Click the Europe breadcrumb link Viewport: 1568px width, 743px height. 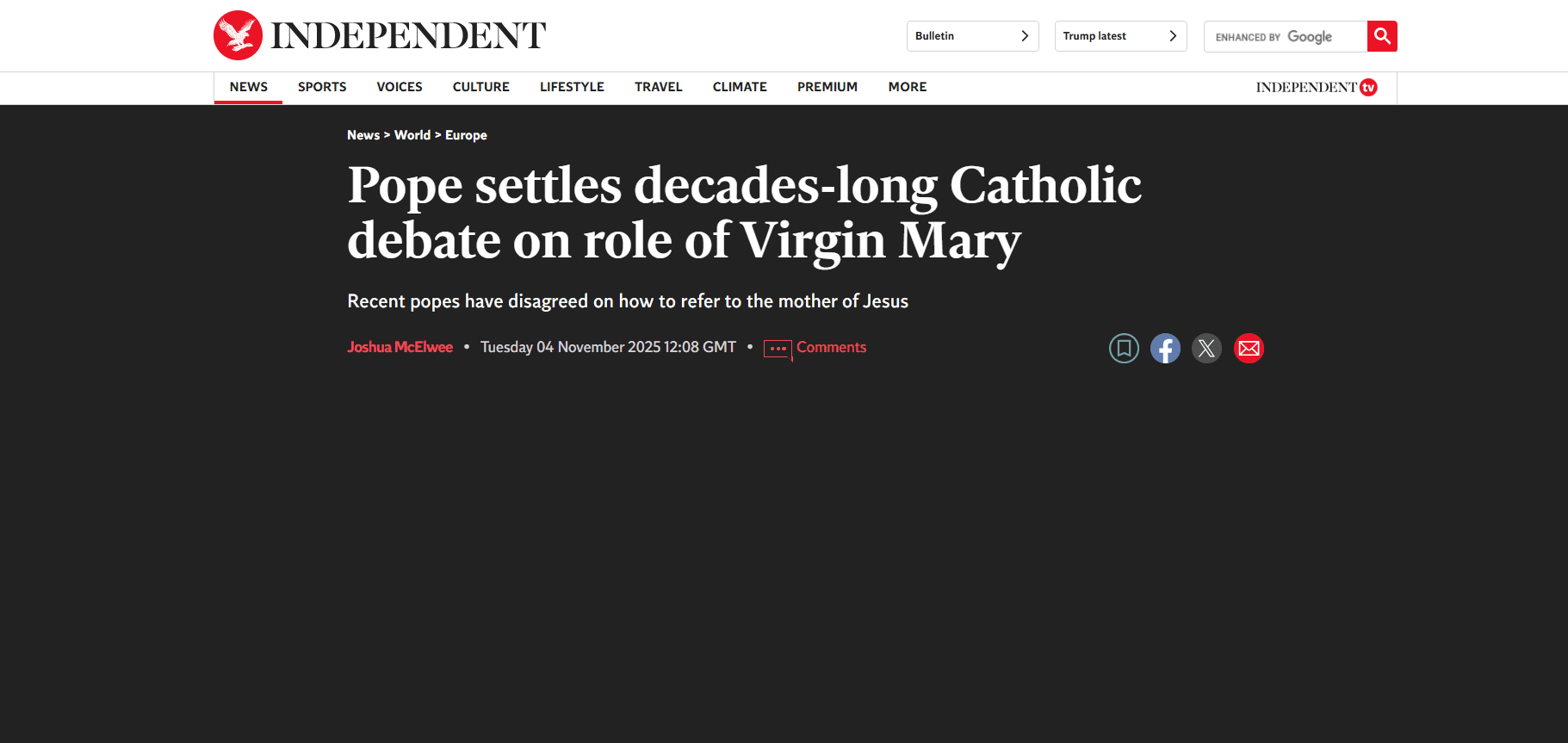[x=466, y=135]
